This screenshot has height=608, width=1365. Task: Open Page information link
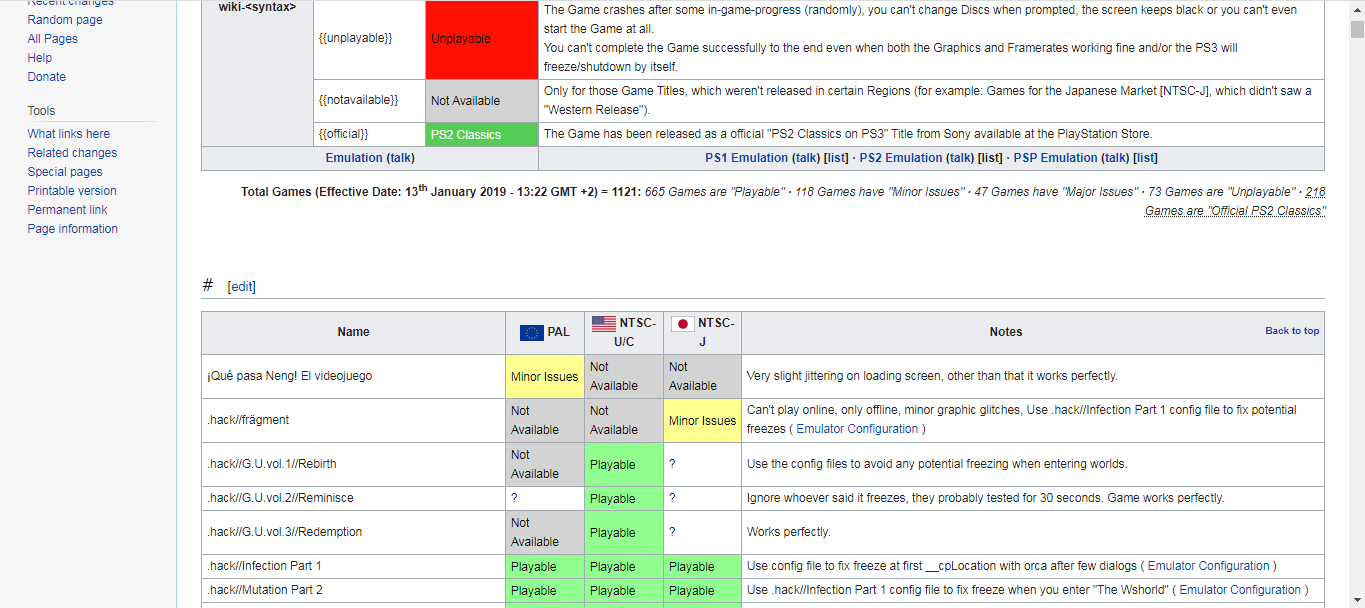click(x=73, y=229)
